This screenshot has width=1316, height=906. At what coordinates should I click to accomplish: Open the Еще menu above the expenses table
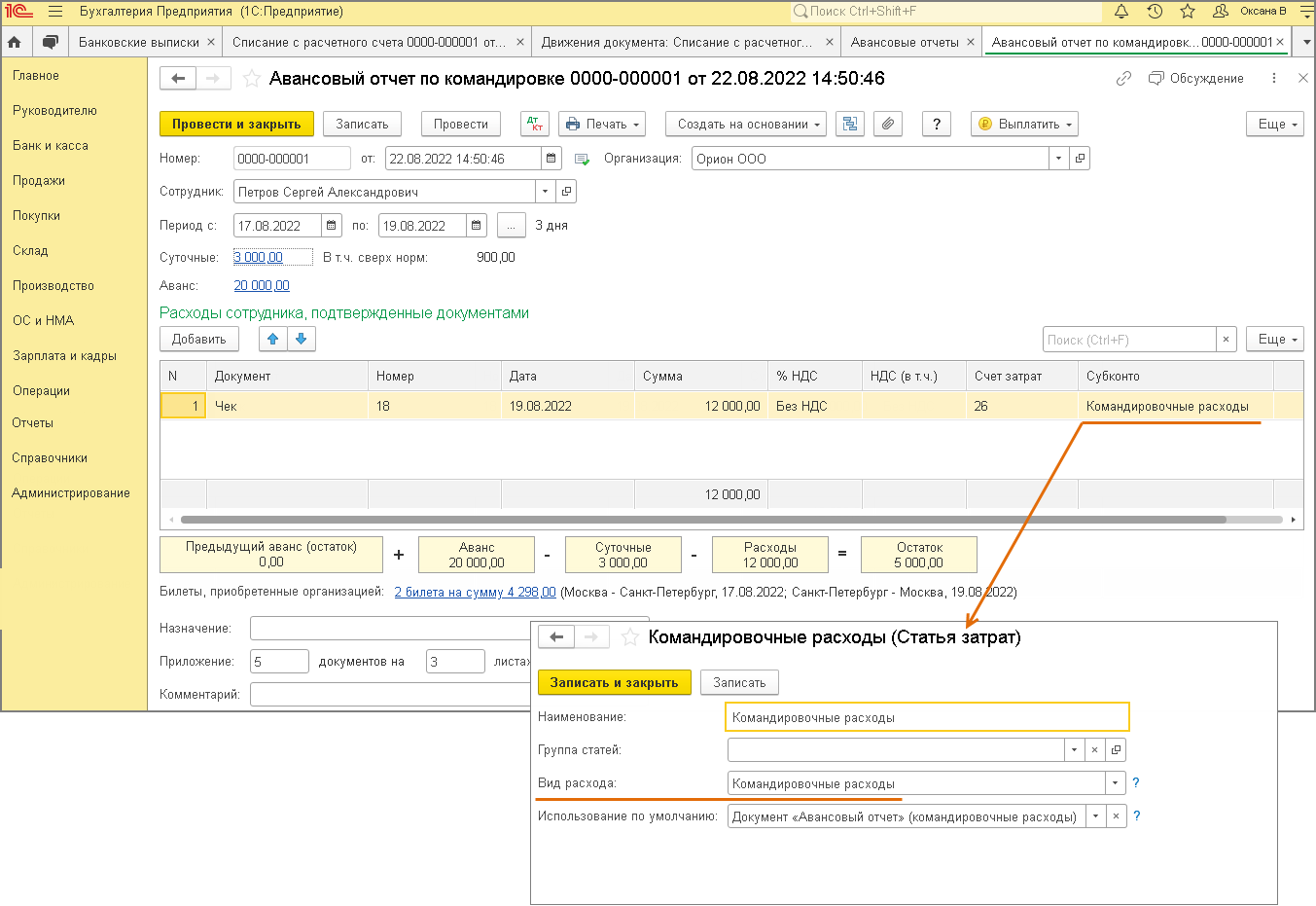point(1275,339)
